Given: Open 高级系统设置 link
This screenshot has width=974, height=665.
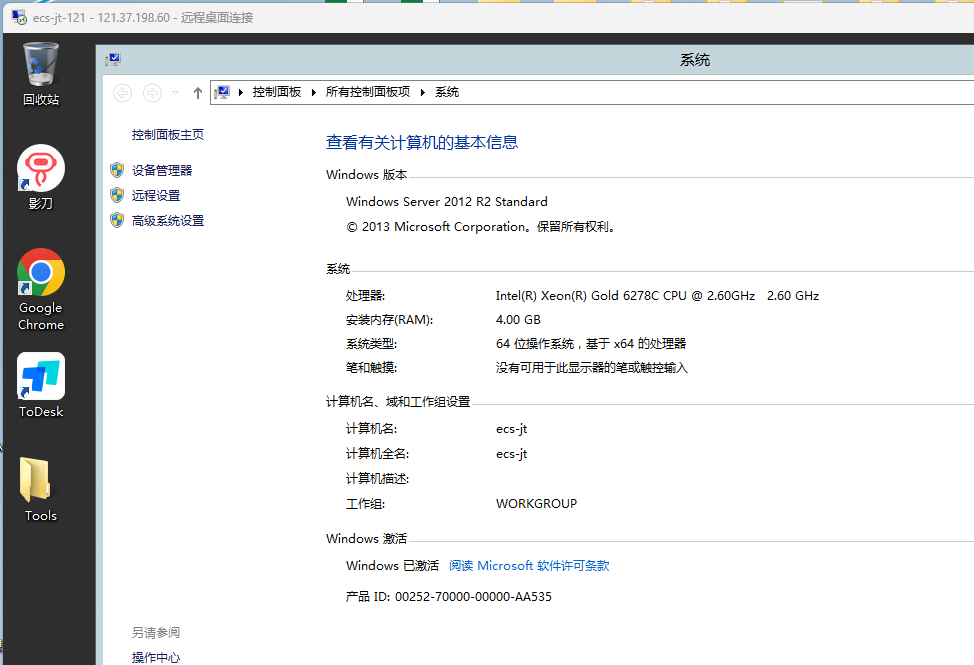Looking at the screenshot, I should coord(168,220).
